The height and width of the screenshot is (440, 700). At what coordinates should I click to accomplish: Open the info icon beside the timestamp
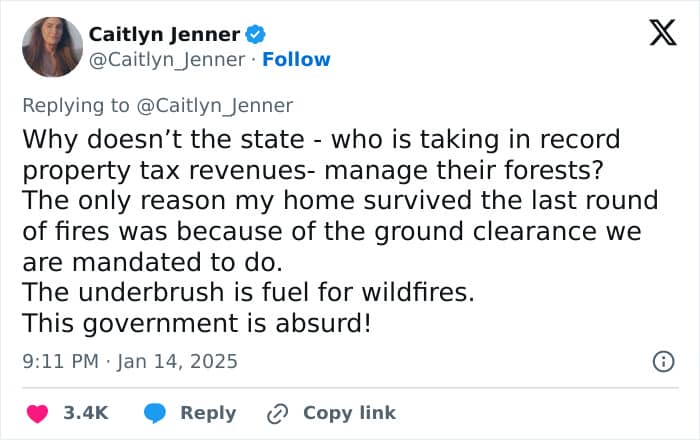[x=662, y=361]
